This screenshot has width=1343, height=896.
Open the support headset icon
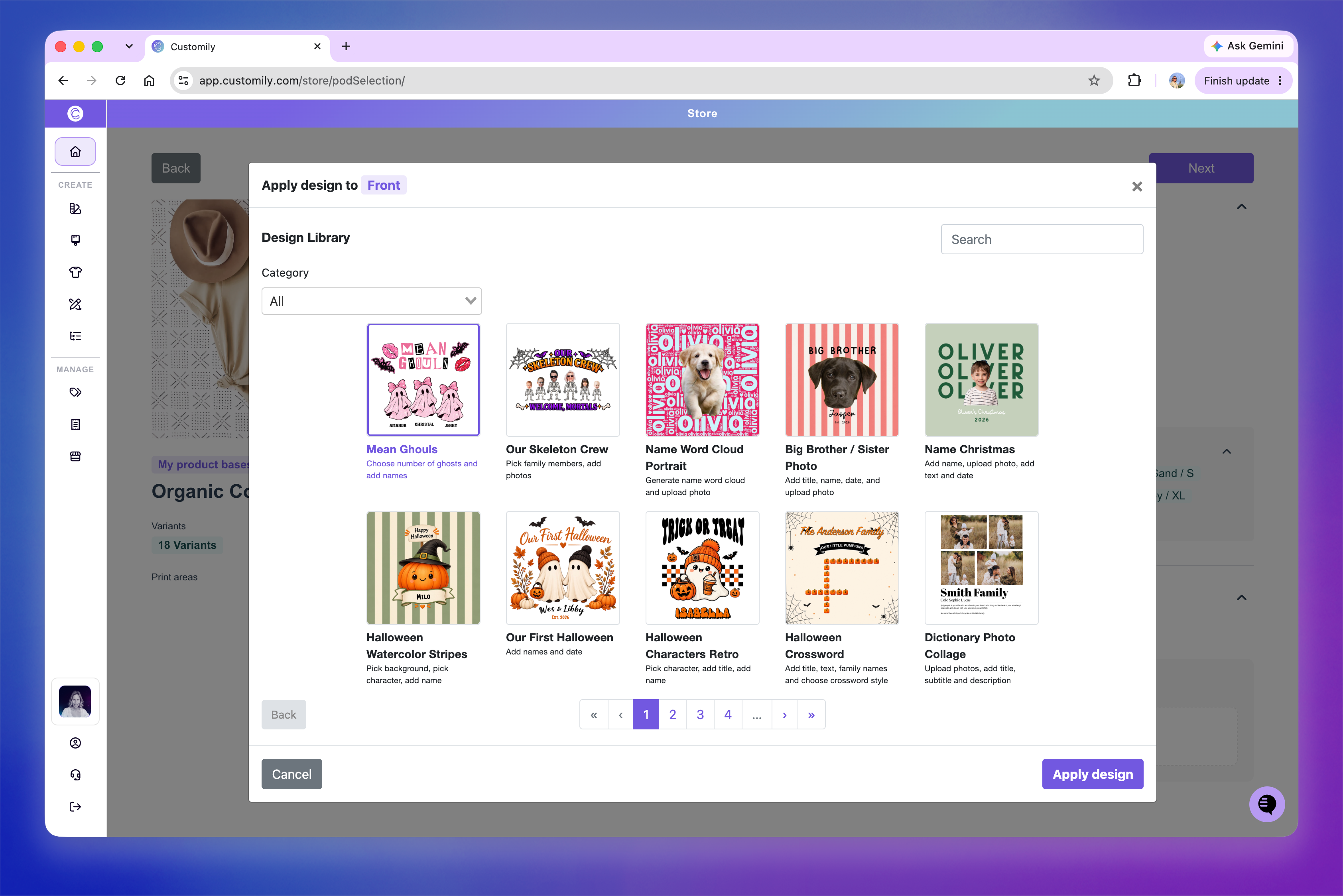click(x=75, y=775)
